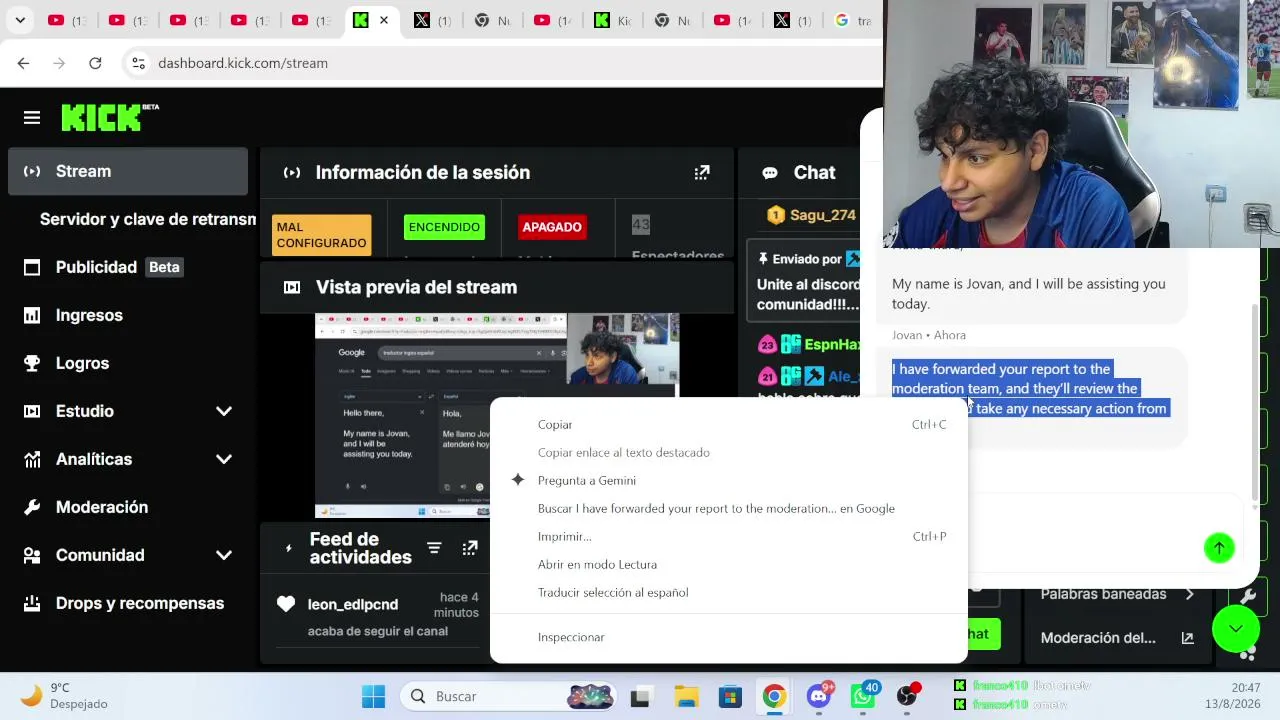Click the stream preview thumbnail

tap(497, 415)
